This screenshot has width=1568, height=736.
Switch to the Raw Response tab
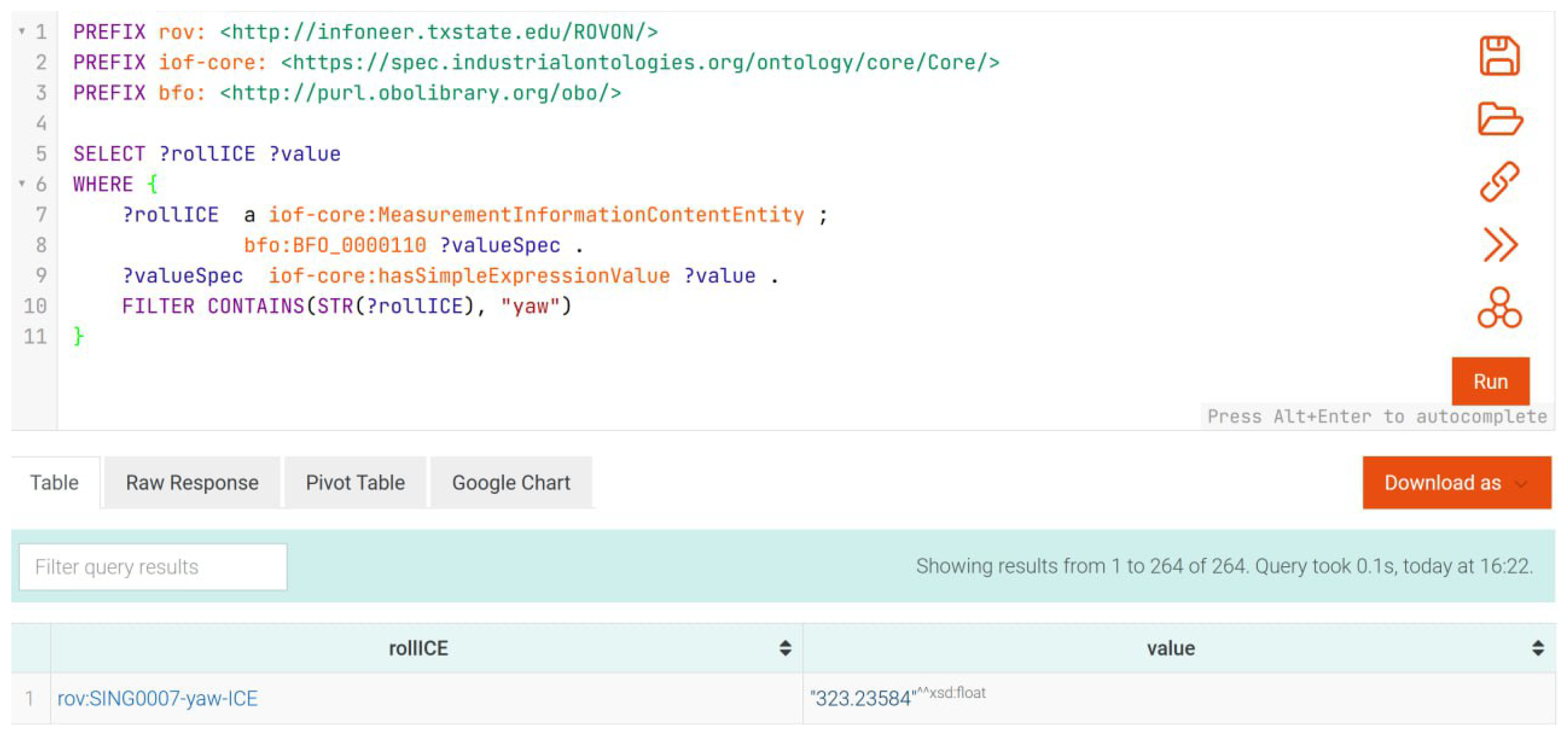pos(192,482)
